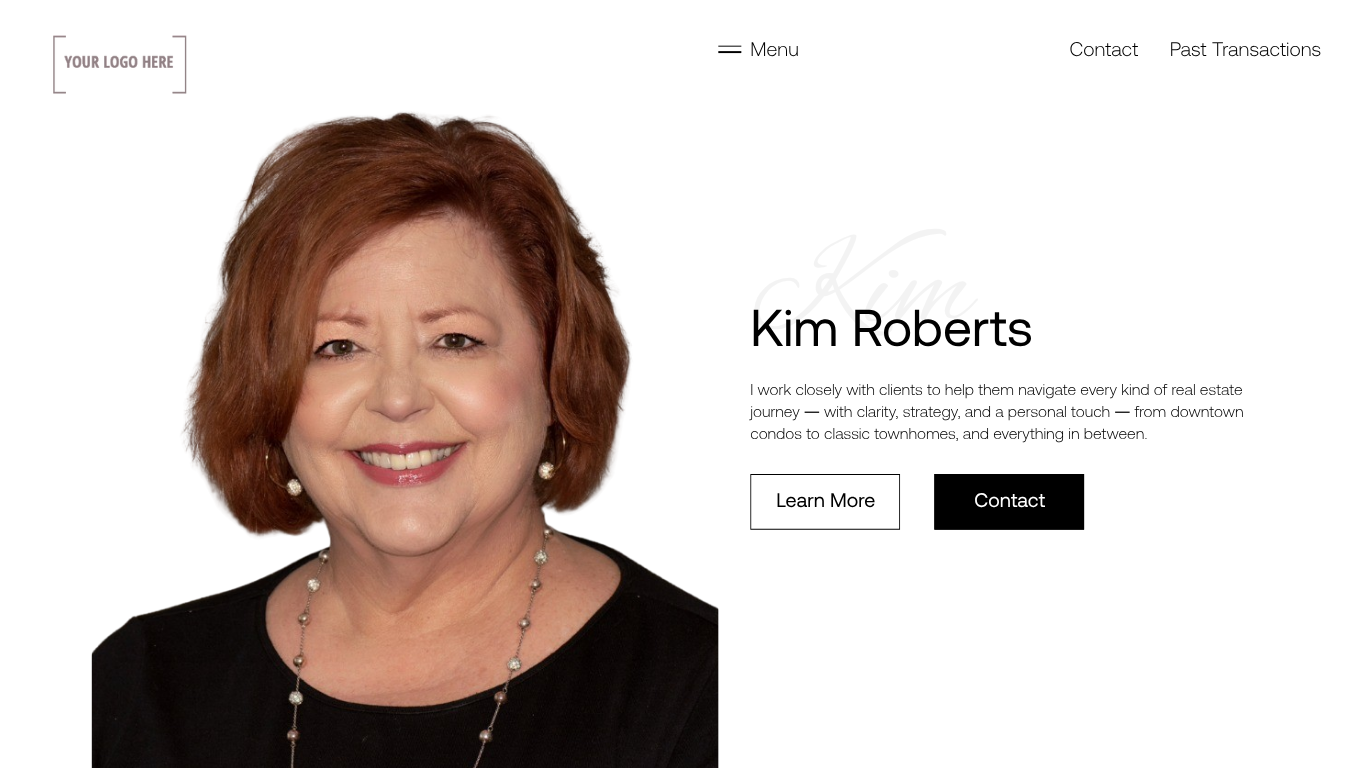The image size is (1366, 768).
Task: Click the Learn More outlined button
Action: tap(825, 501)
